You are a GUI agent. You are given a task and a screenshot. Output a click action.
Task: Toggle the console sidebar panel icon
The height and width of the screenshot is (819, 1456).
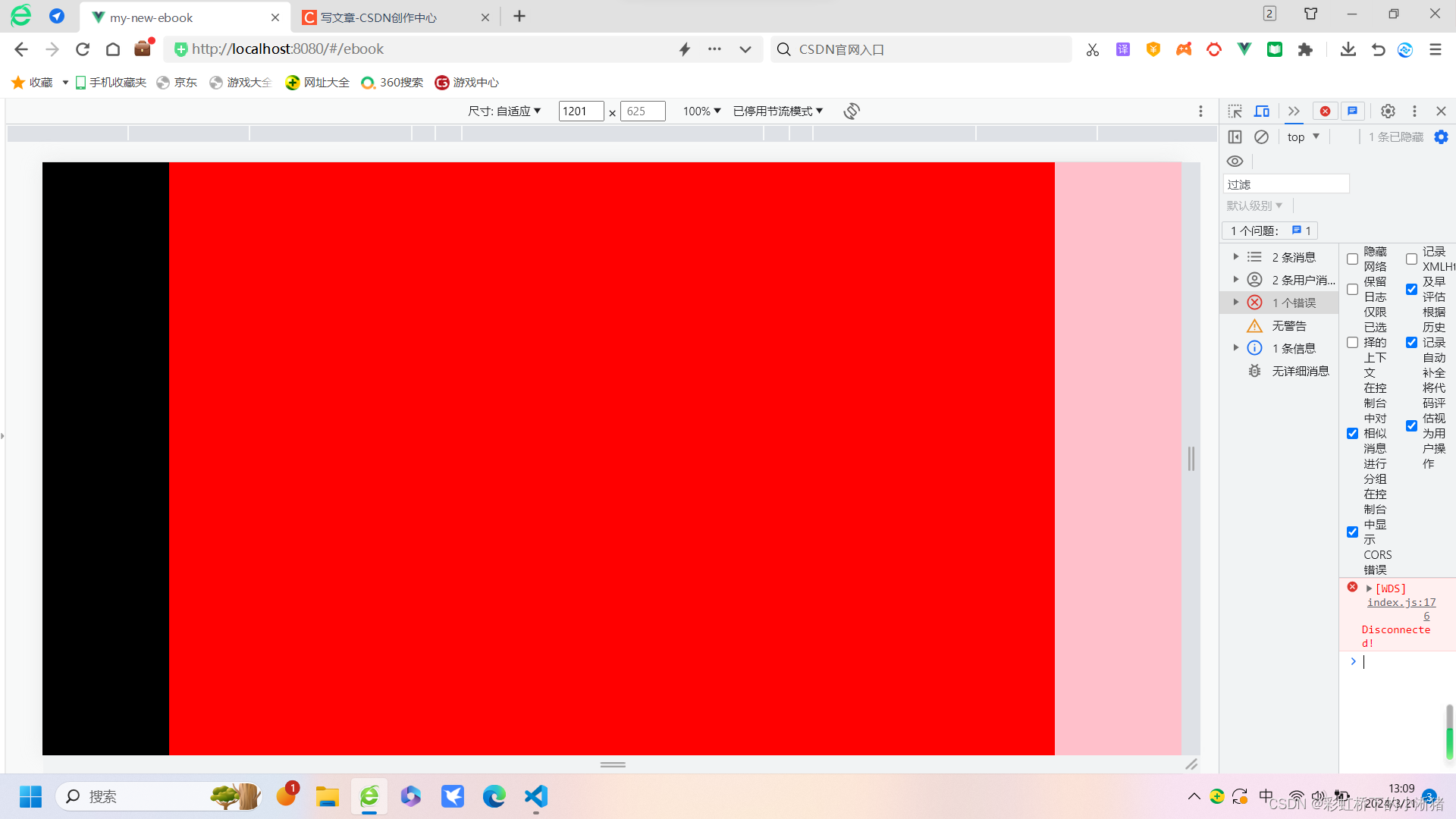point(1235,137)
